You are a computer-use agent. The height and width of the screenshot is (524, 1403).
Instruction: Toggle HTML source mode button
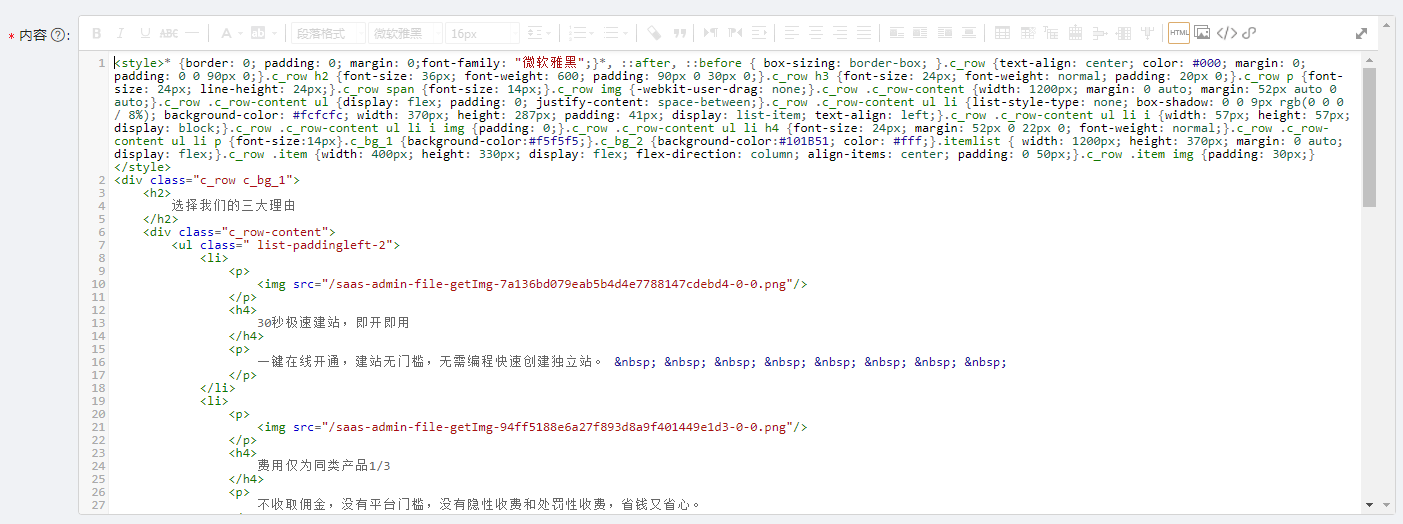1179,33
